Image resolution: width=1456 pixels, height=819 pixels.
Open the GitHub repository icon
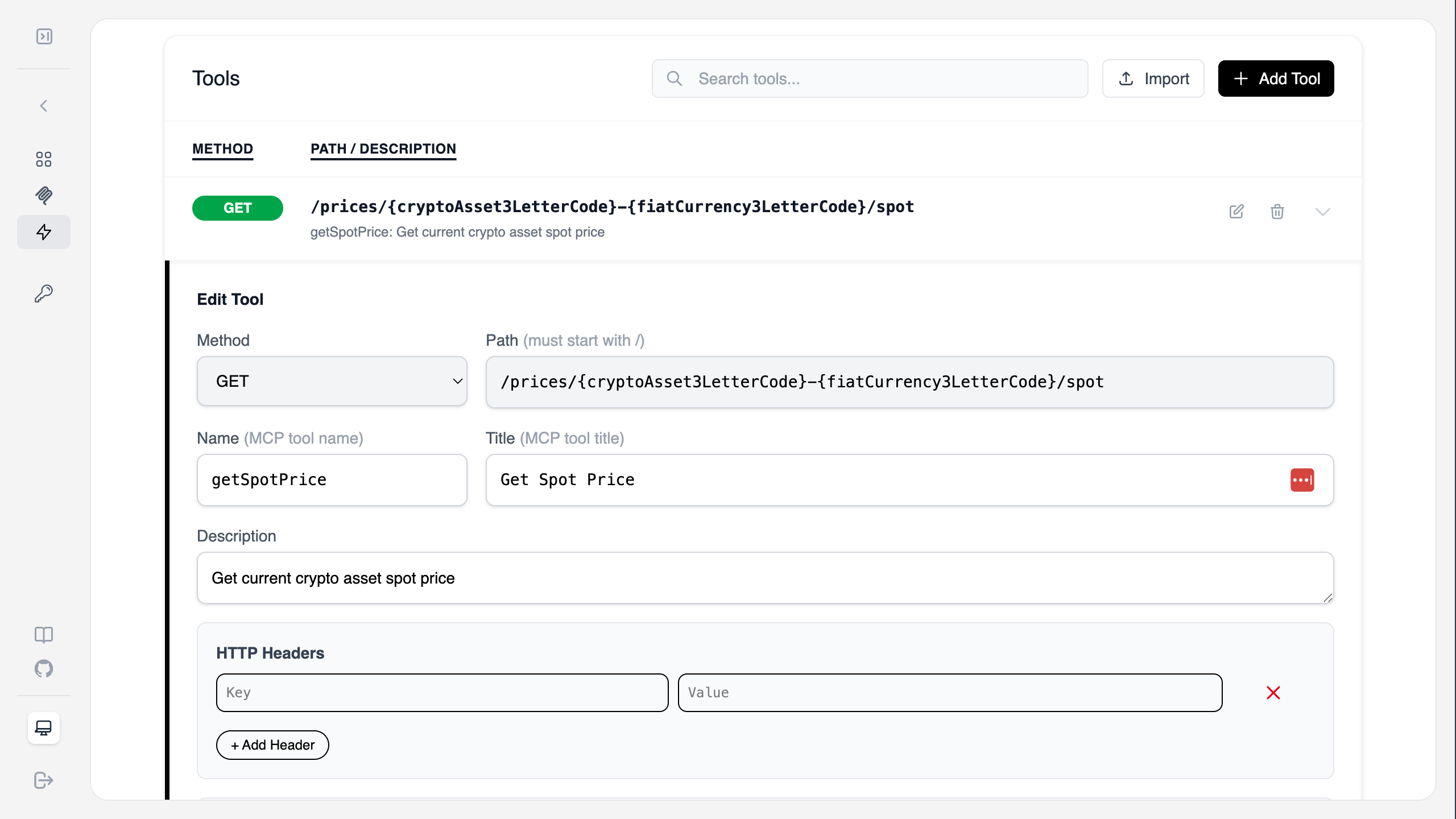[x=44, y=669]
